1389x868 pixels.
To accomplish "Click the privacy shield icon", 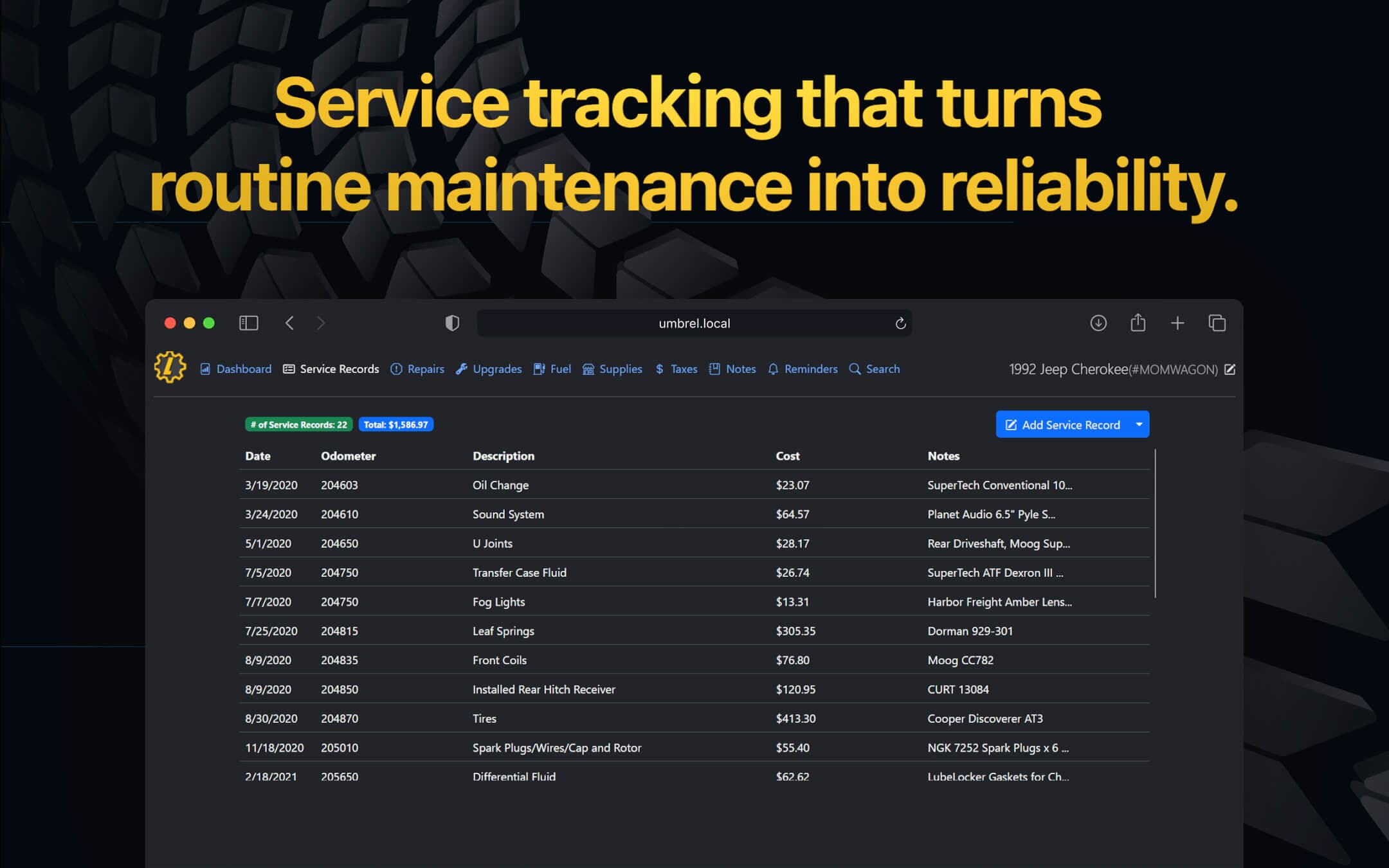I will click(x=452, y=323).
